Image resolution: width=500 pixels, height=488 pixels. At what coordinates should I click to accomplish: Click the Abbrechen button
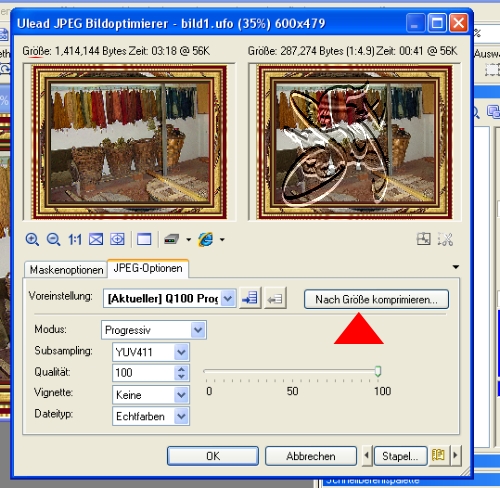[311, 456]
